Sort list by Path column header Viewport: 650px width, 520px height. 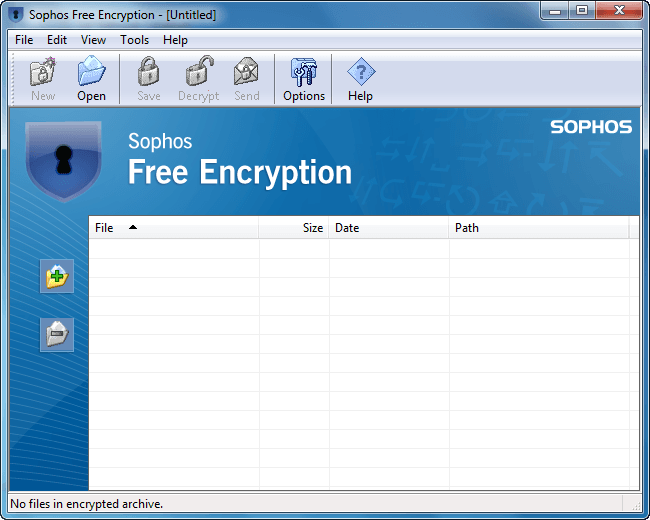[539, 228]
